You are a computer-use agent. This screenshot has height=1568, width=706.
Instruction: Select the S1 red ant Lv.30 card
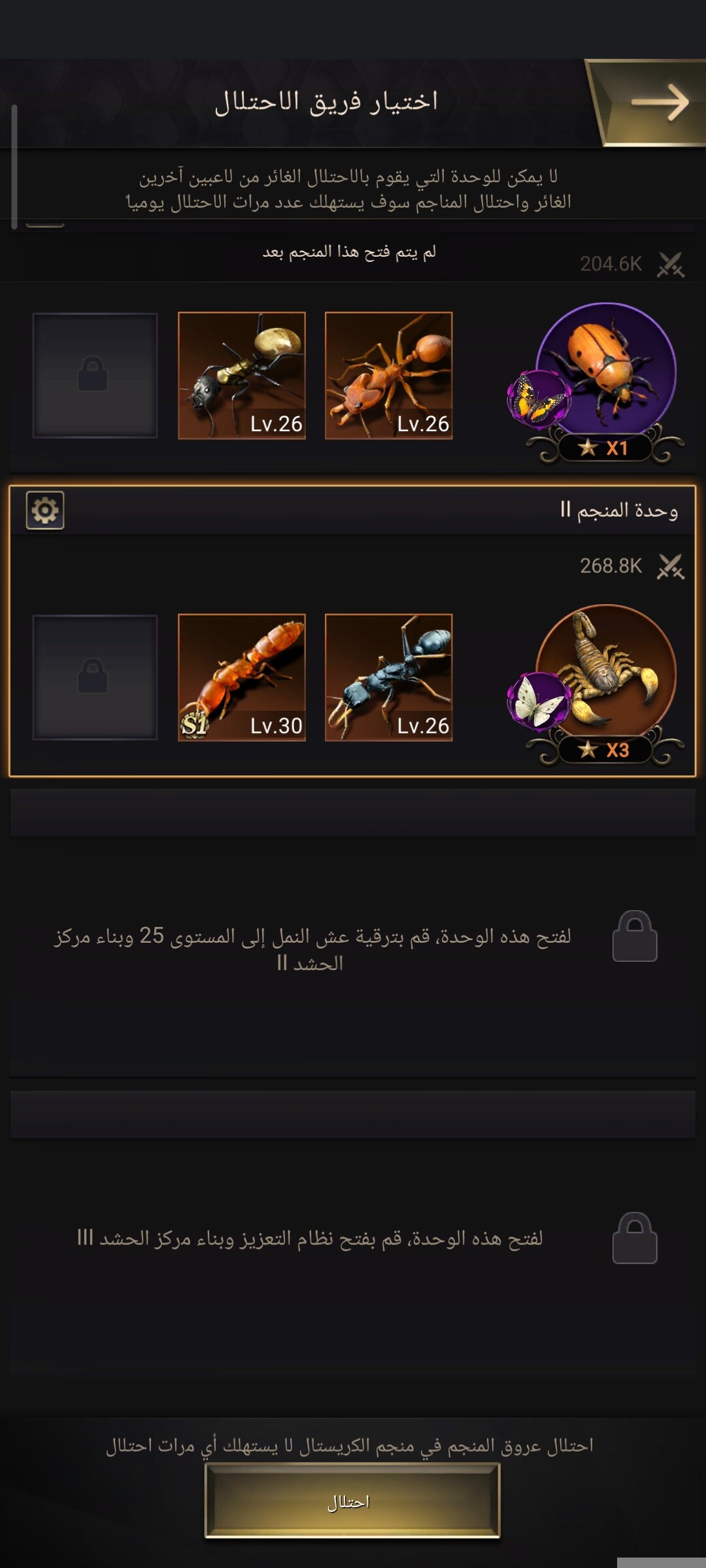click(x=242, y=678)
